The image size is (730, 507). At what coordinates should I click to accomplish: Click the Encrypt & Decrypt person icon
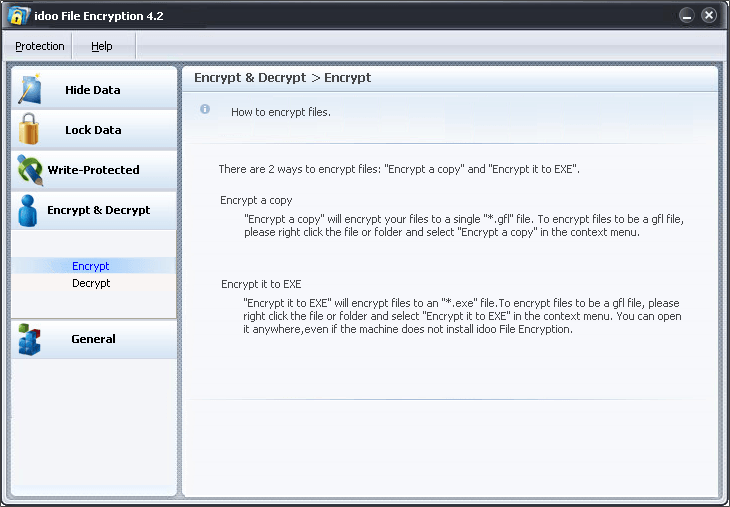(28, 210)
